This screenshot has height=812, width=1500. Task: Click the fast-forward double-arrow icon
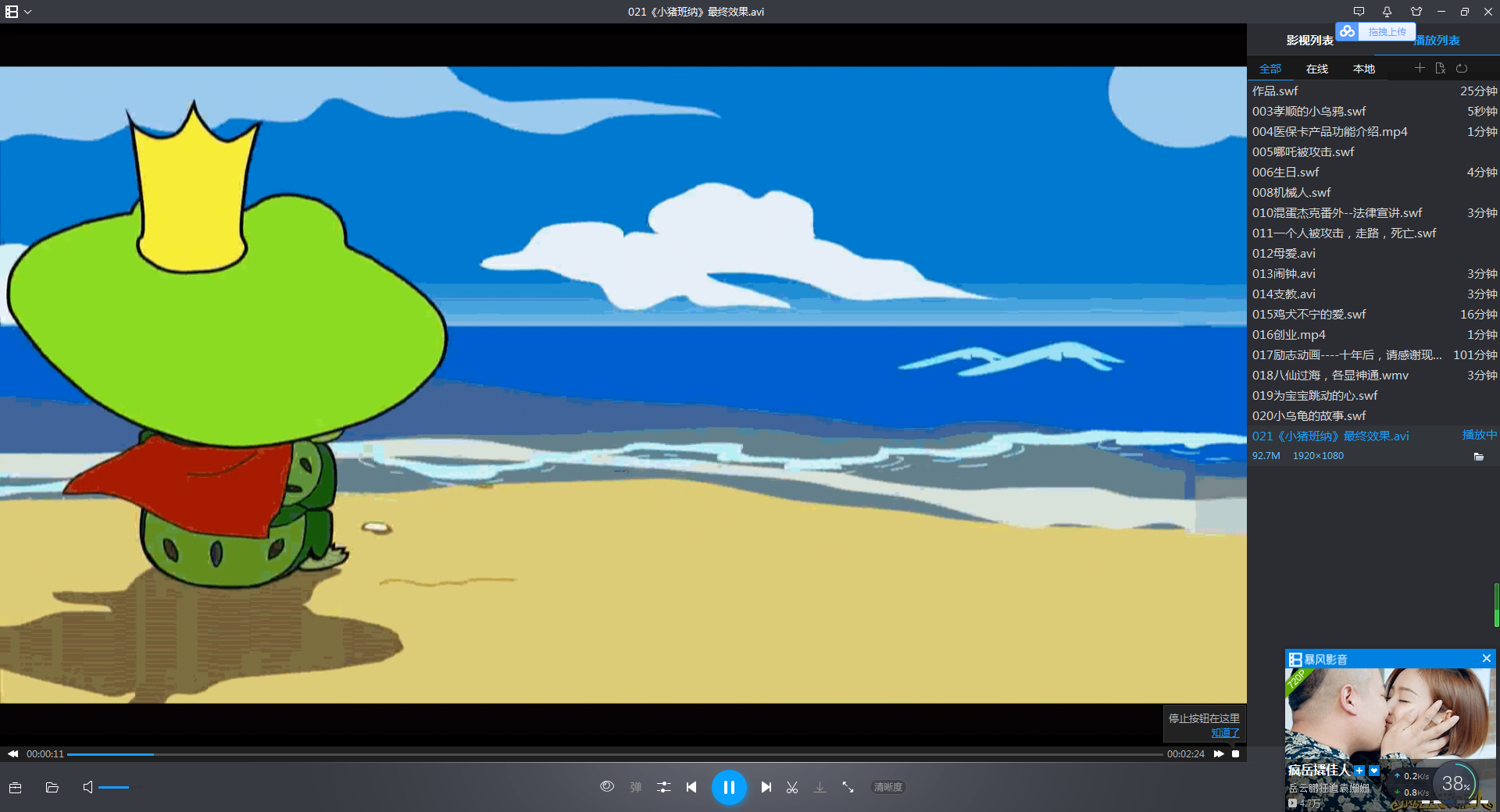(x=1219, y=754)
